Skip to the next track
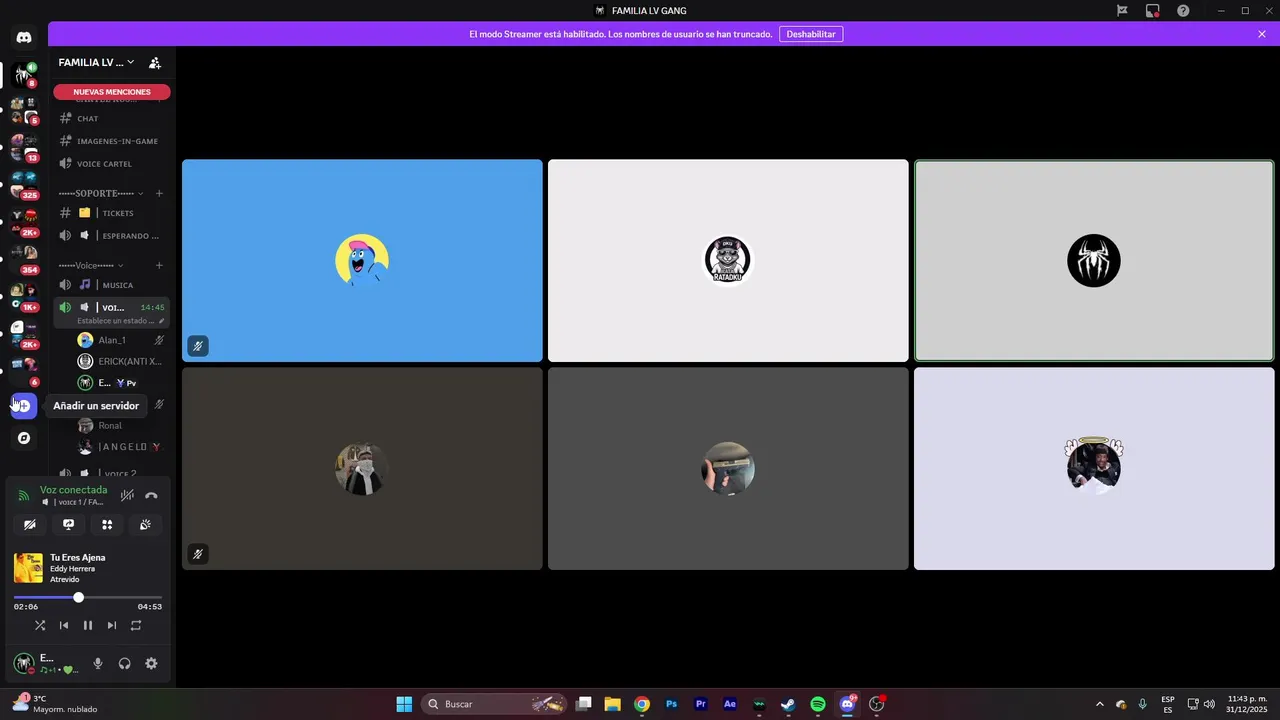The height and width of the screenshot is (720, 1280). 112,625
